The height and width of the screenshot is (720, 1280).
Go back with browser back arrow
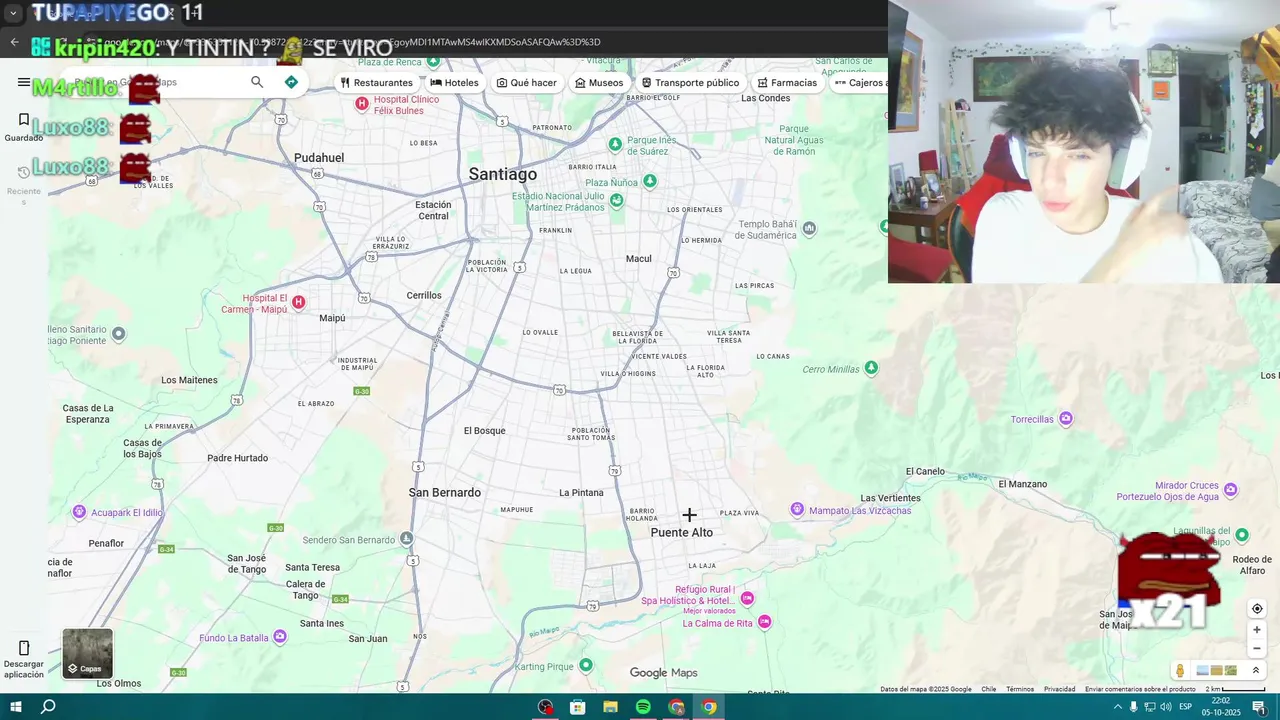[x=14, y=42]
